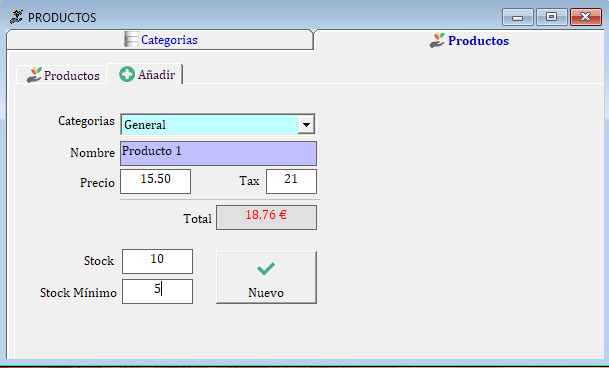The image size is (609, 368).
Task: Maximize the PRODUCTOS window
Action: (552, 17)
